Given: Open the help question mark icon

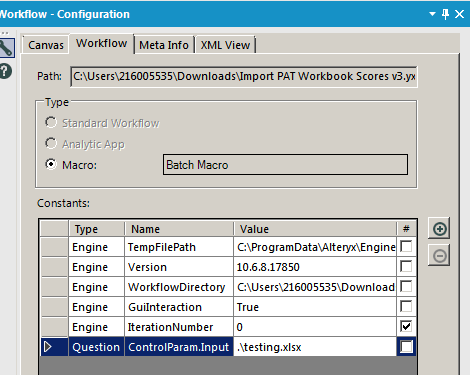Looking at the screenshot, I should click(x=5, y=71).
